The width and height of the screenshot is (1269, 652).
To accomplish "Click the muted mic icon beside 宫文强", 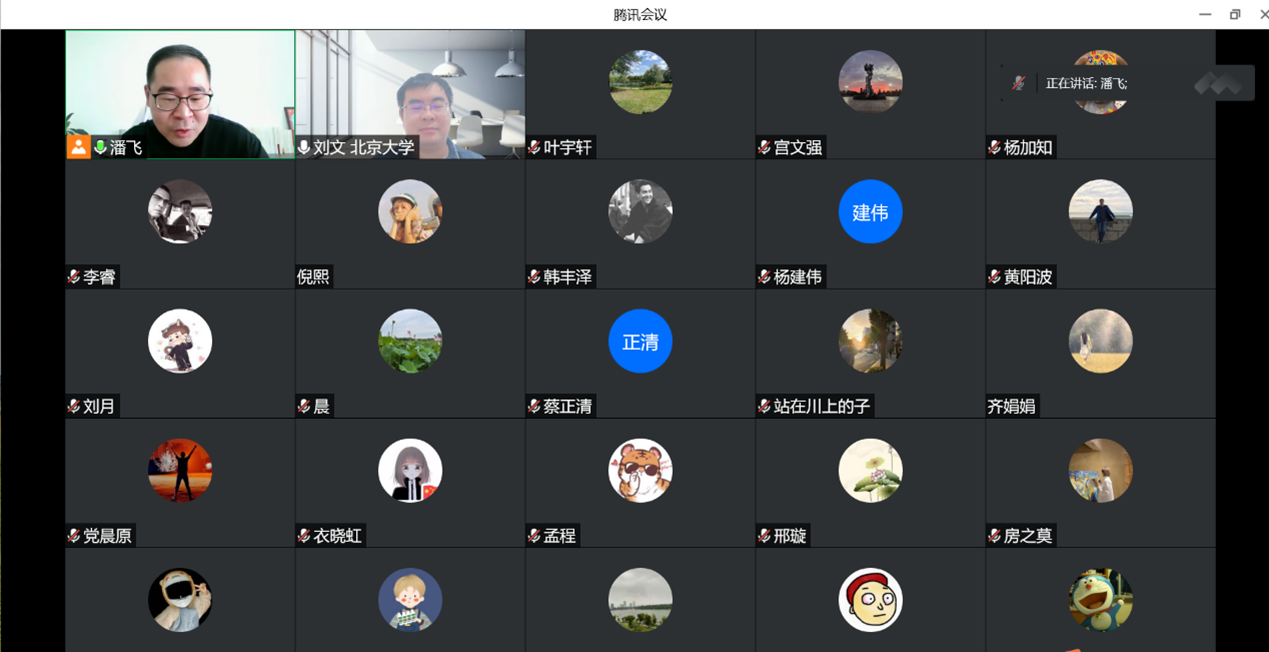I will pos(765,148).
